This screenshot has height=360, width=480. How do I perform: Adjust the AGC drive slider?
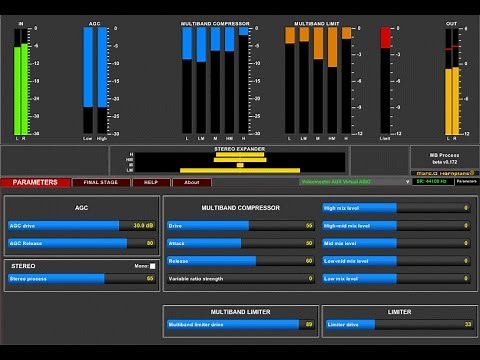(82, 226)
